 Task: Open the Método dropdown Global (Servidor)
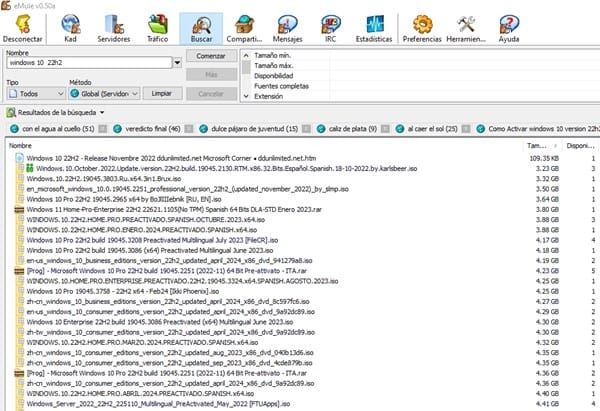[104, 94]
